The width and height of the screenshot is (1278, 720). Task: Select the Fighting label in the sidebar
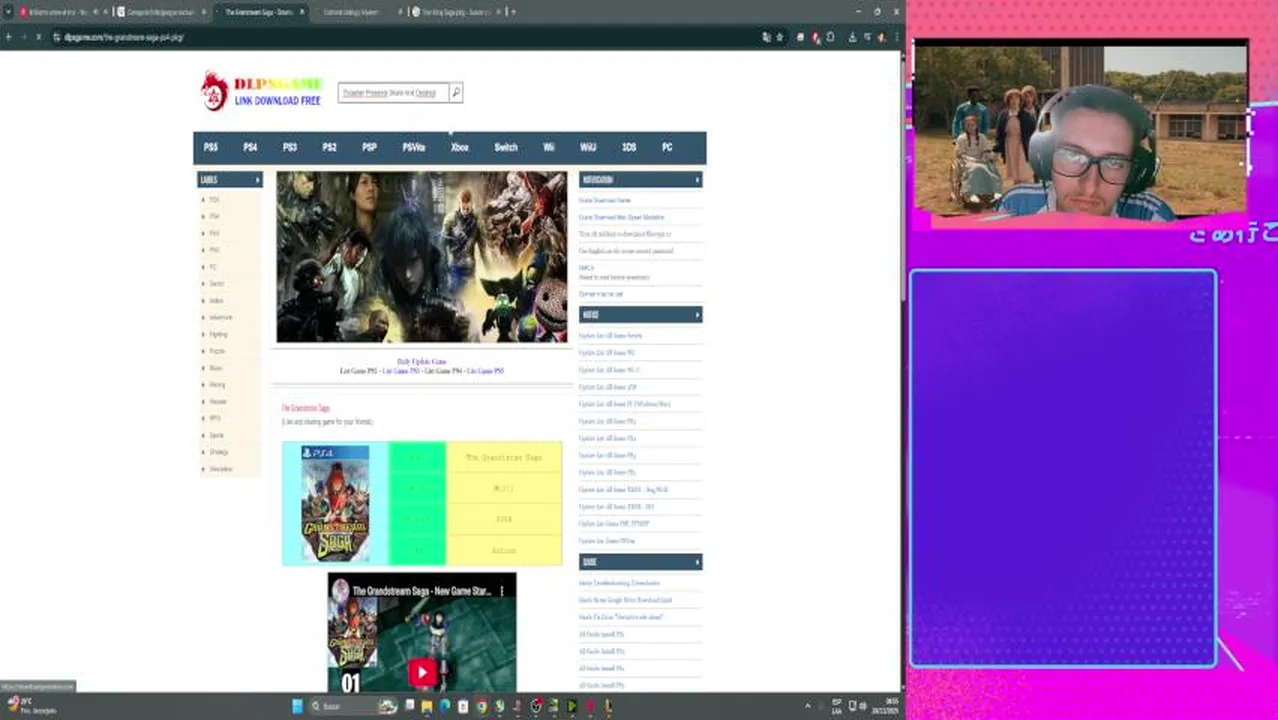pyautogui.click(x=218, y=335)
